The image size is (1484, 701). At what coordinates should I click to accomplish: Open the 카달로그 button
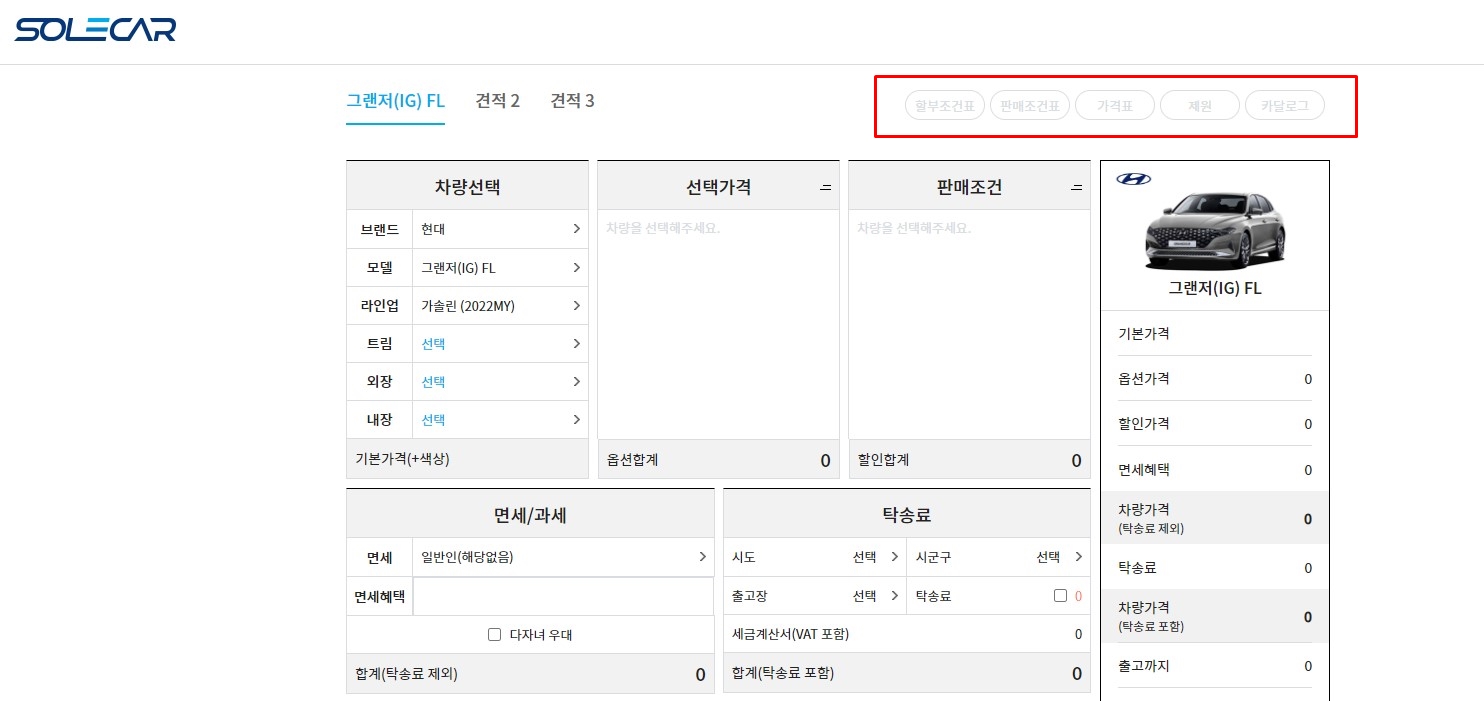(1285, 105)
